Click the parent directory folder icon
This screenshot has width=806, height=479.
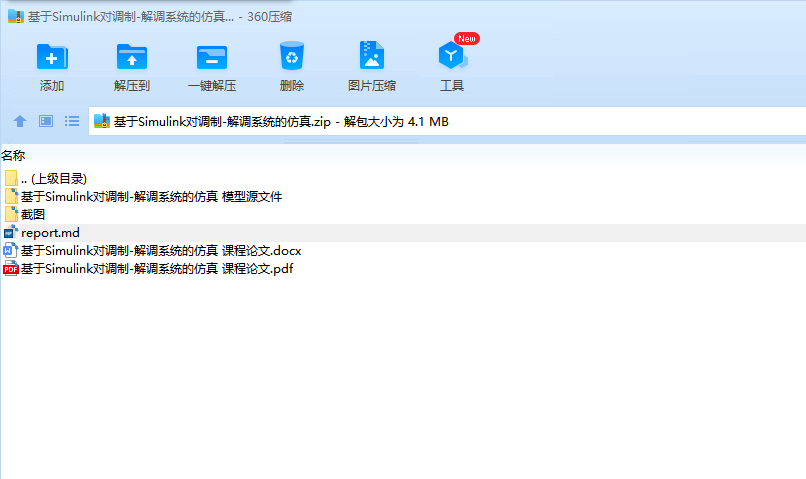tap(11, 178)
